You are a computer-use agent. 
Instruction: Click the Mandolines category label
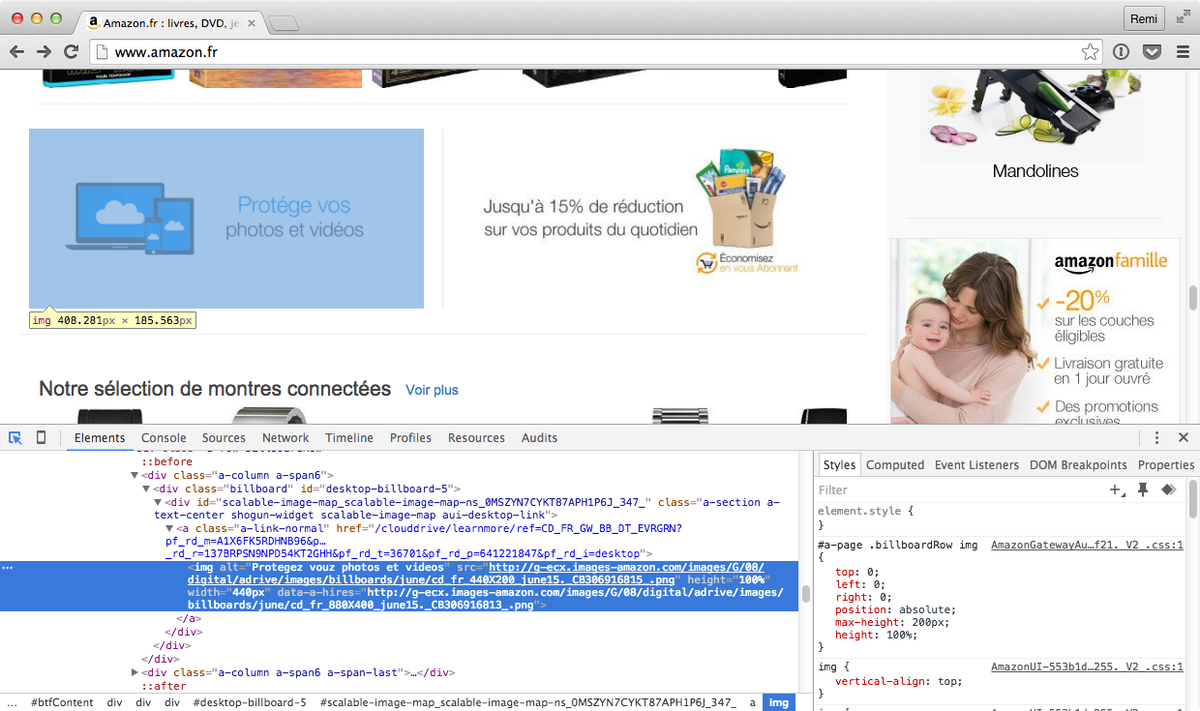coord(1035,171)
